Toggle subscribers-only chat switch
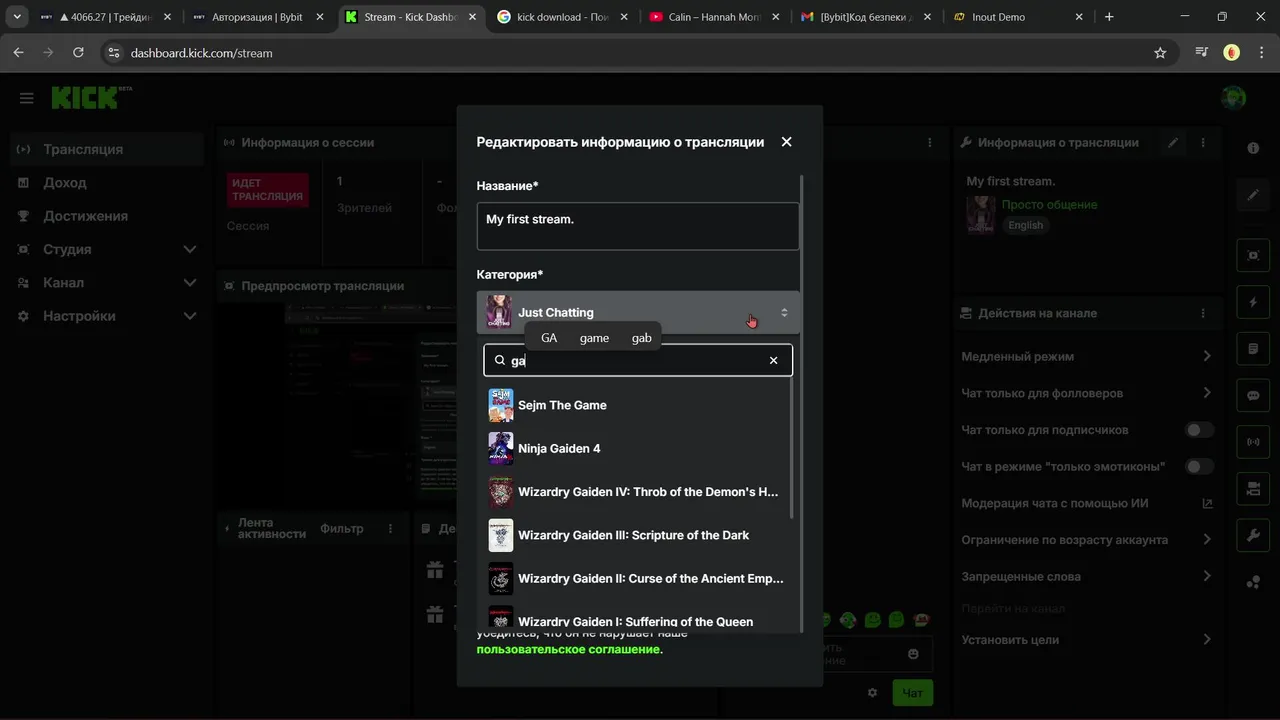The height and width of the screenshot is (720, 1280). click(1199, 430)
